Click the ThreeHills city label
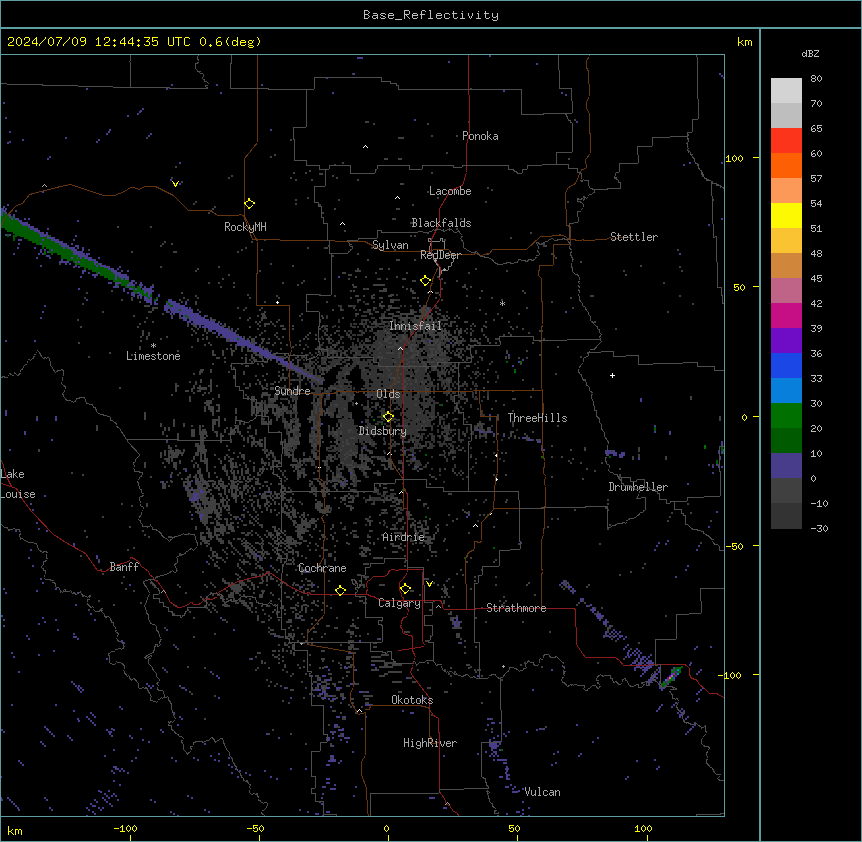This screenshot has height=842, width=862. coord(537,418)
